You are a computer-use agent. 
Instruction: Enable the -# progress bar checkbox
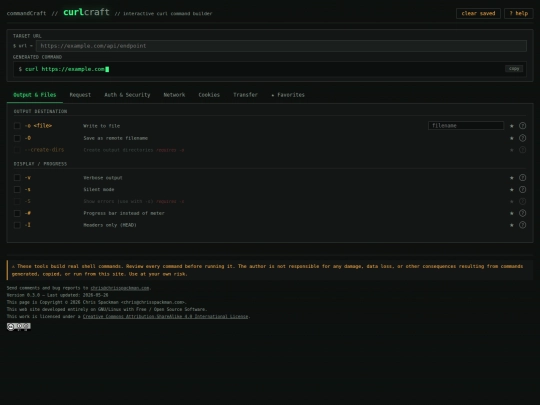(17, 213)
